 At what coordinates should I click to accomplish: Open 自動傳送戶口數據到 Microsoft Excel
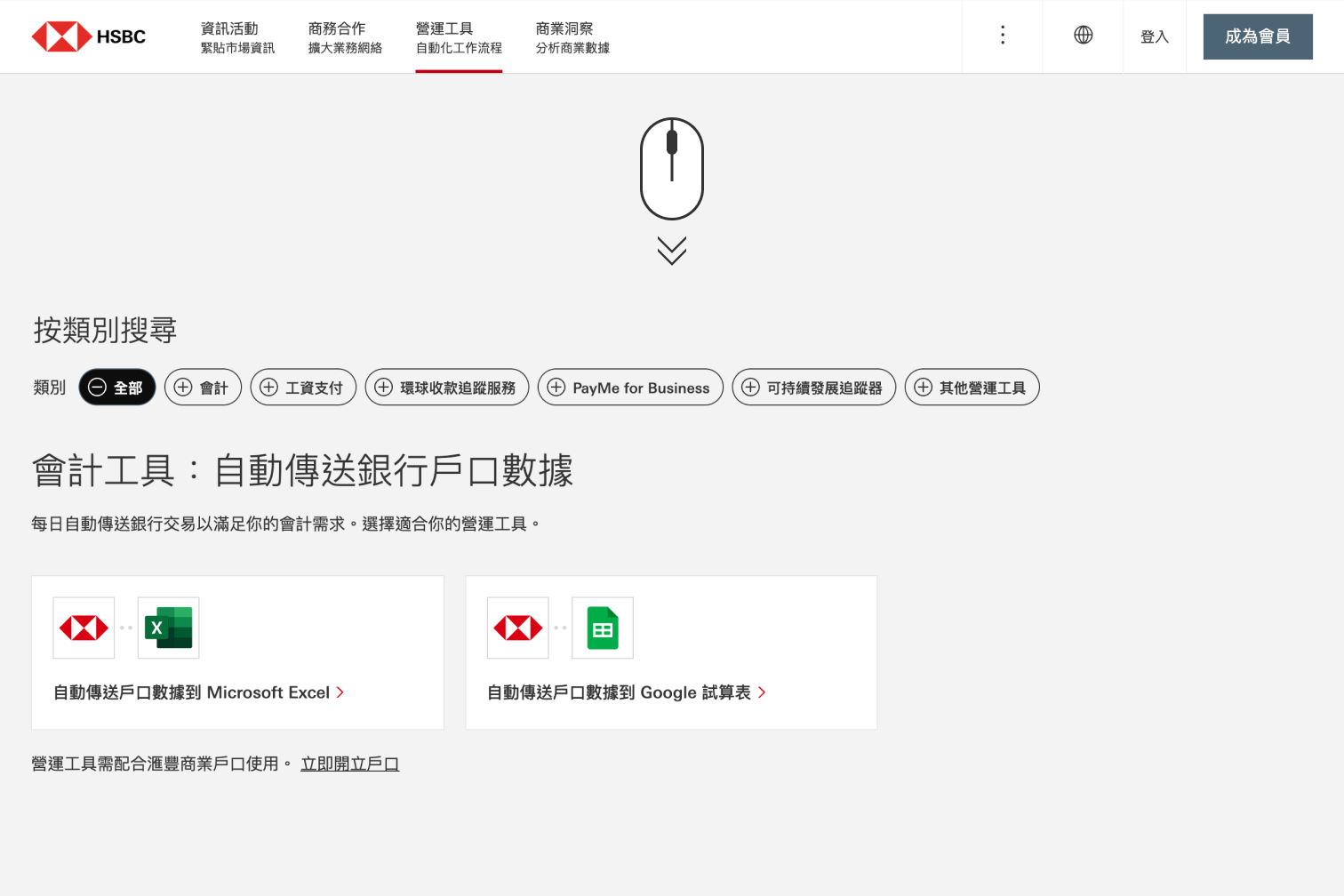pyautogui.click(x=197, y=692)
